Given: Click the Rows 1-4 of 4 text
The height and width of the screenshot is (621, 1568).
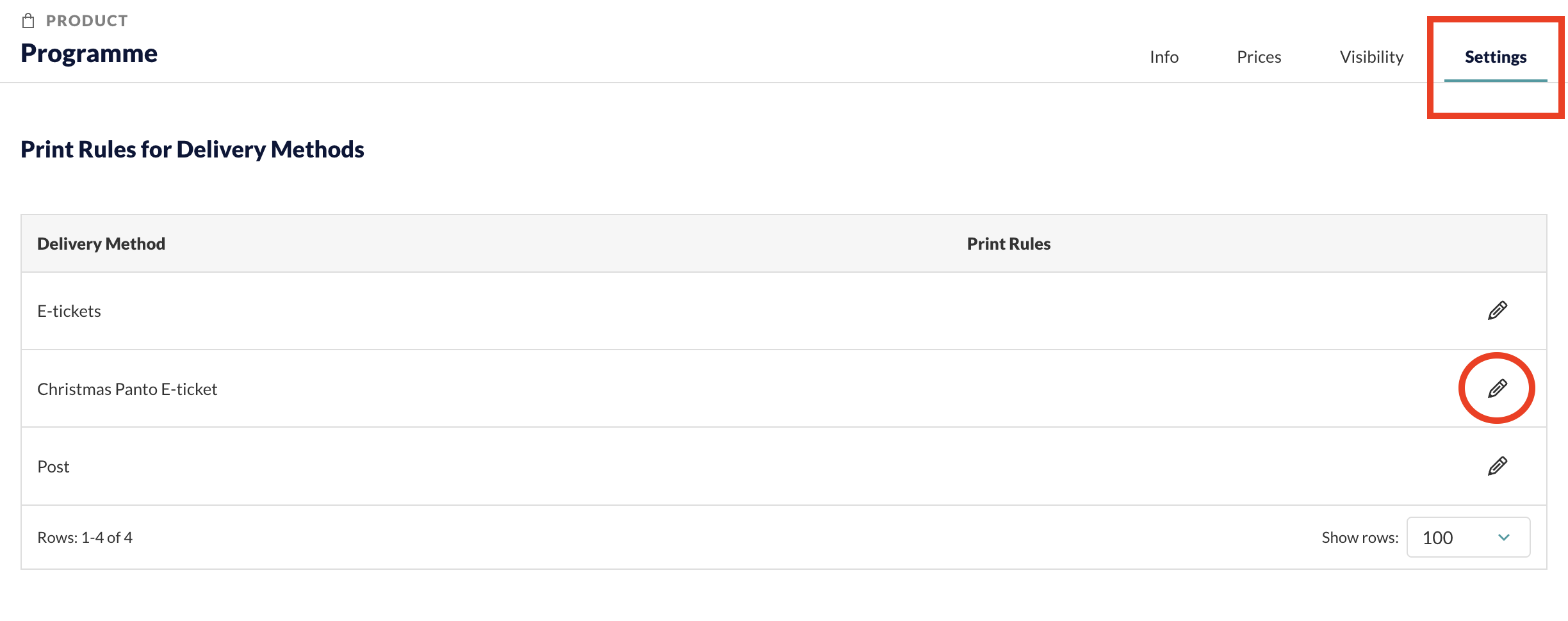Looking at the screenshot, I should tap(85, 538).
